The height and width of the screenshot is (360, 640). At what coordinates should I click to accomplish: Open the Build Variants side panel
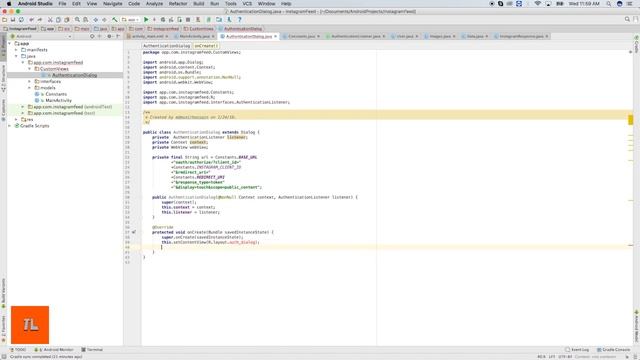tap(4, 293)
